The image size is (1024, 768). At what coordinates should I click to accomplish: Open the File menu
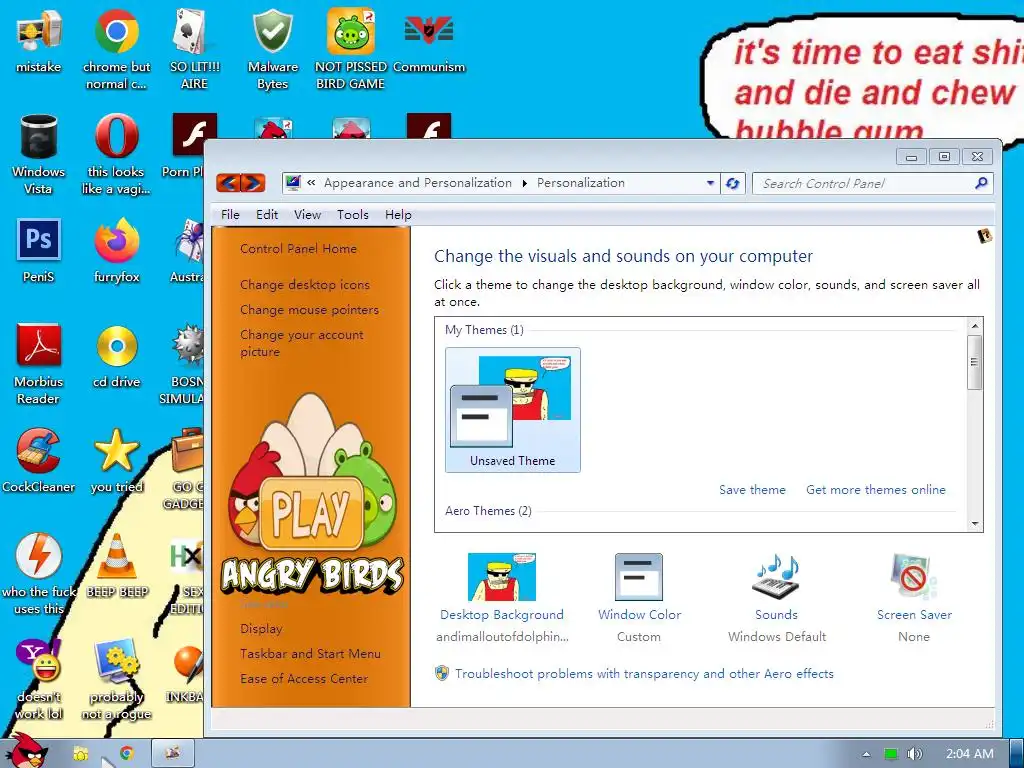click(230, 215)
